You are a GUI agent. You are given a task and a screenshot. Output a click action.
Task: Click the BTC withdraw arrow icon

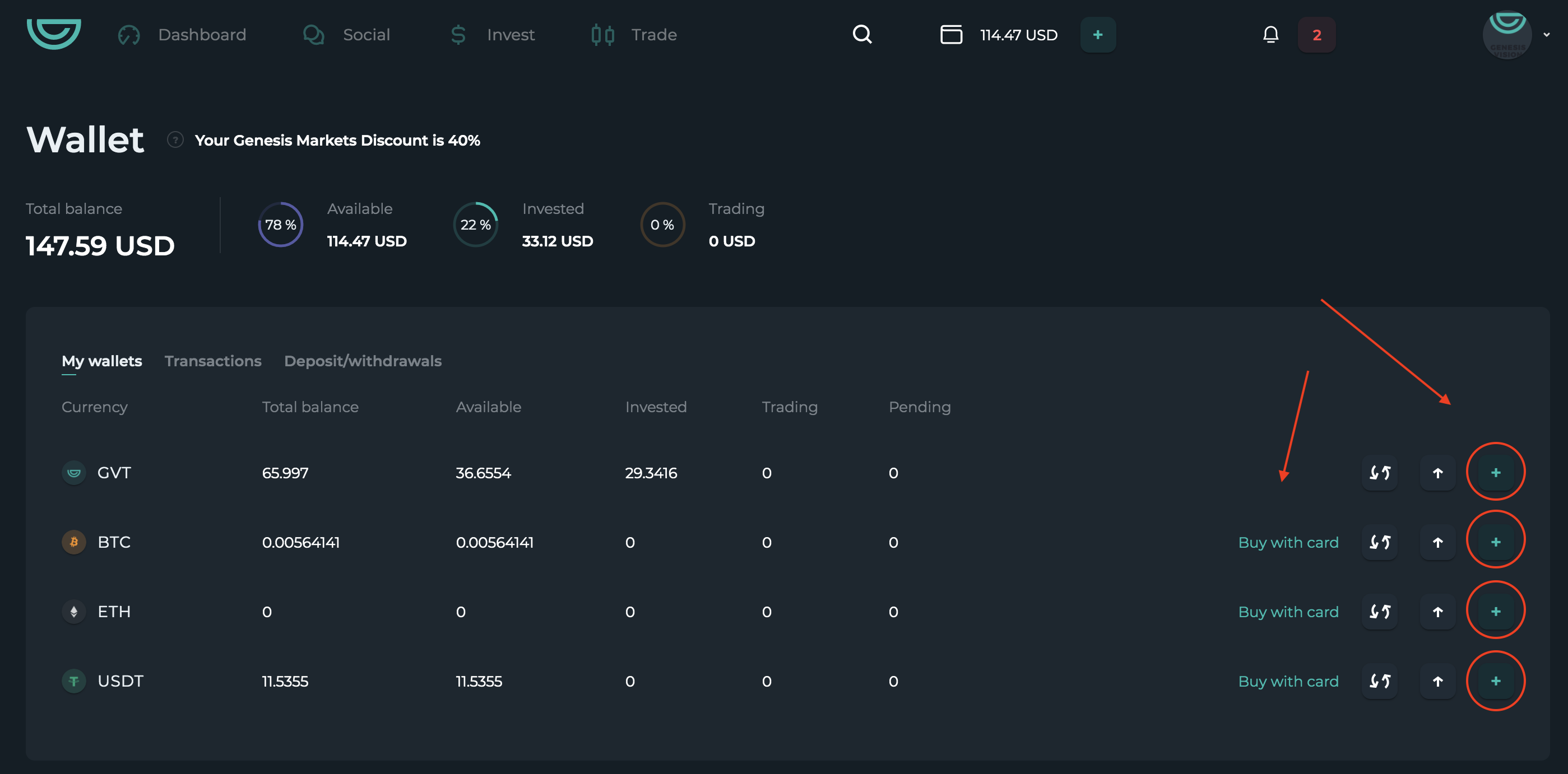click(x=1437, y=542)
